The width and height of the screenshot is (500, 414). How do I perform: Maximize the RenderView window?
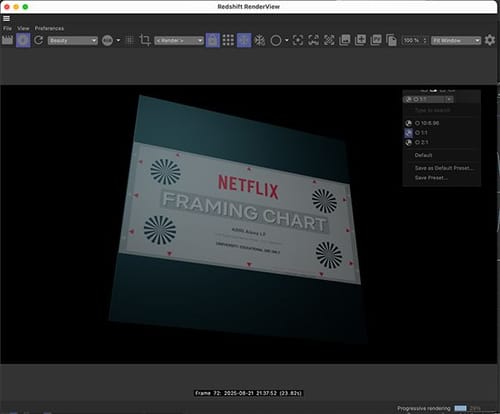click(x=25, y=7)
